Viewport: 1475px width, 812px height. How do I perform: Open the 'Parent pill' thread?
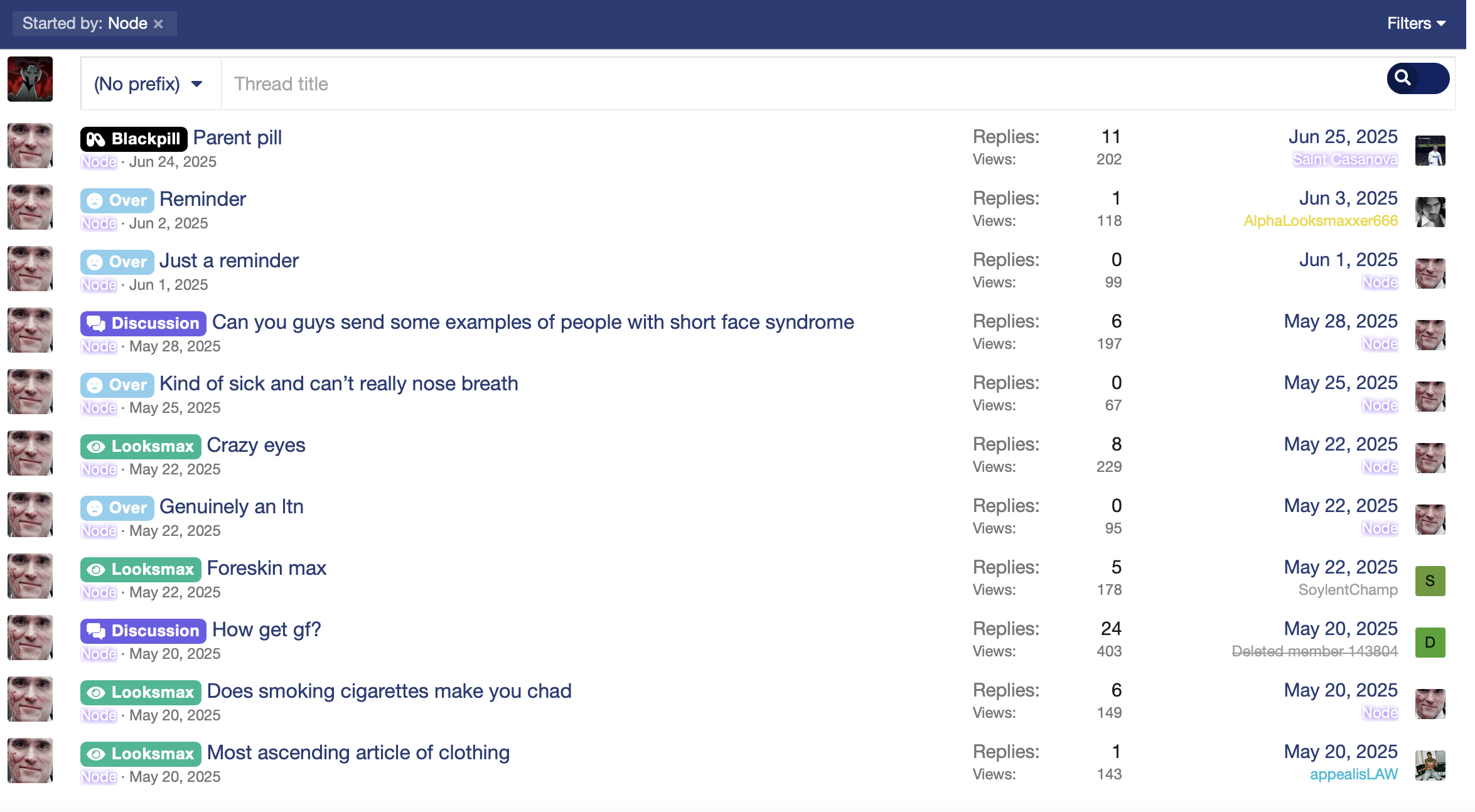[237, 137]
